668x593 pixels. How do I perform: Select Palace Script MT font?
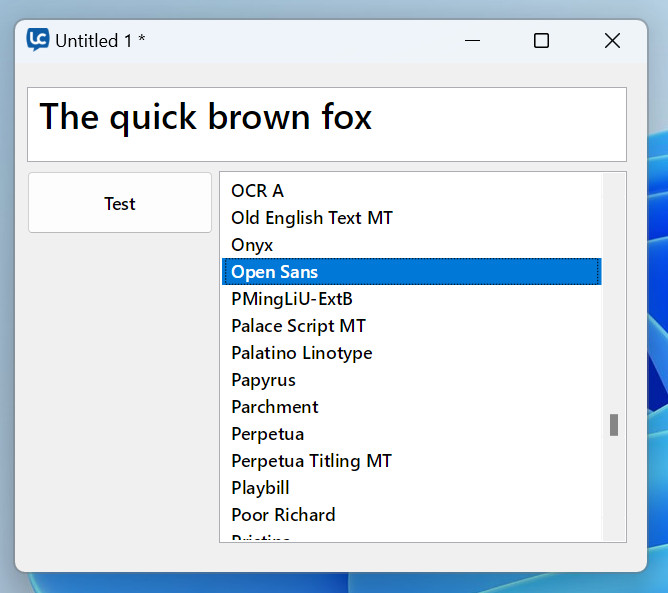[298, 326]
